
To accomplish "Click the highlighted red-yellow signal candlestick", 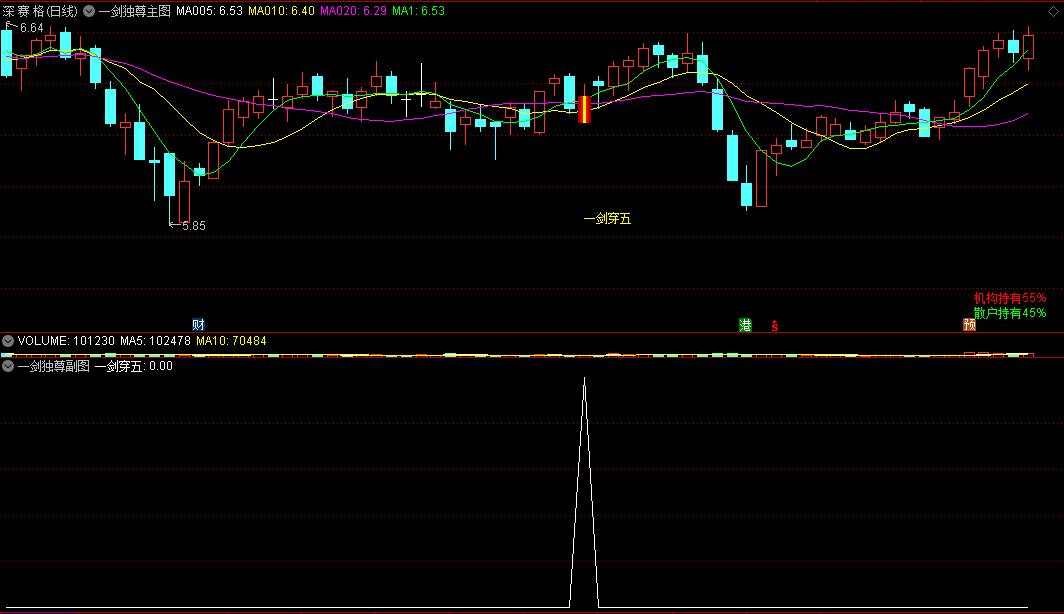I will click(584, 109).
